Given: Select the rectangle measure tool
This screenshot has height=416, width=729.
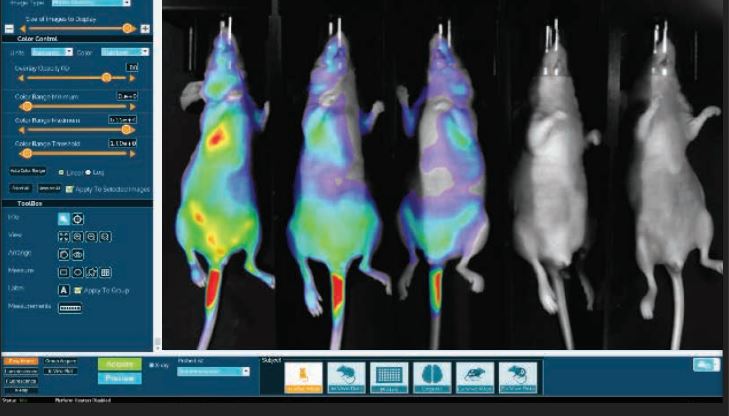Looking at the screenshot, I should coord(64,272).
